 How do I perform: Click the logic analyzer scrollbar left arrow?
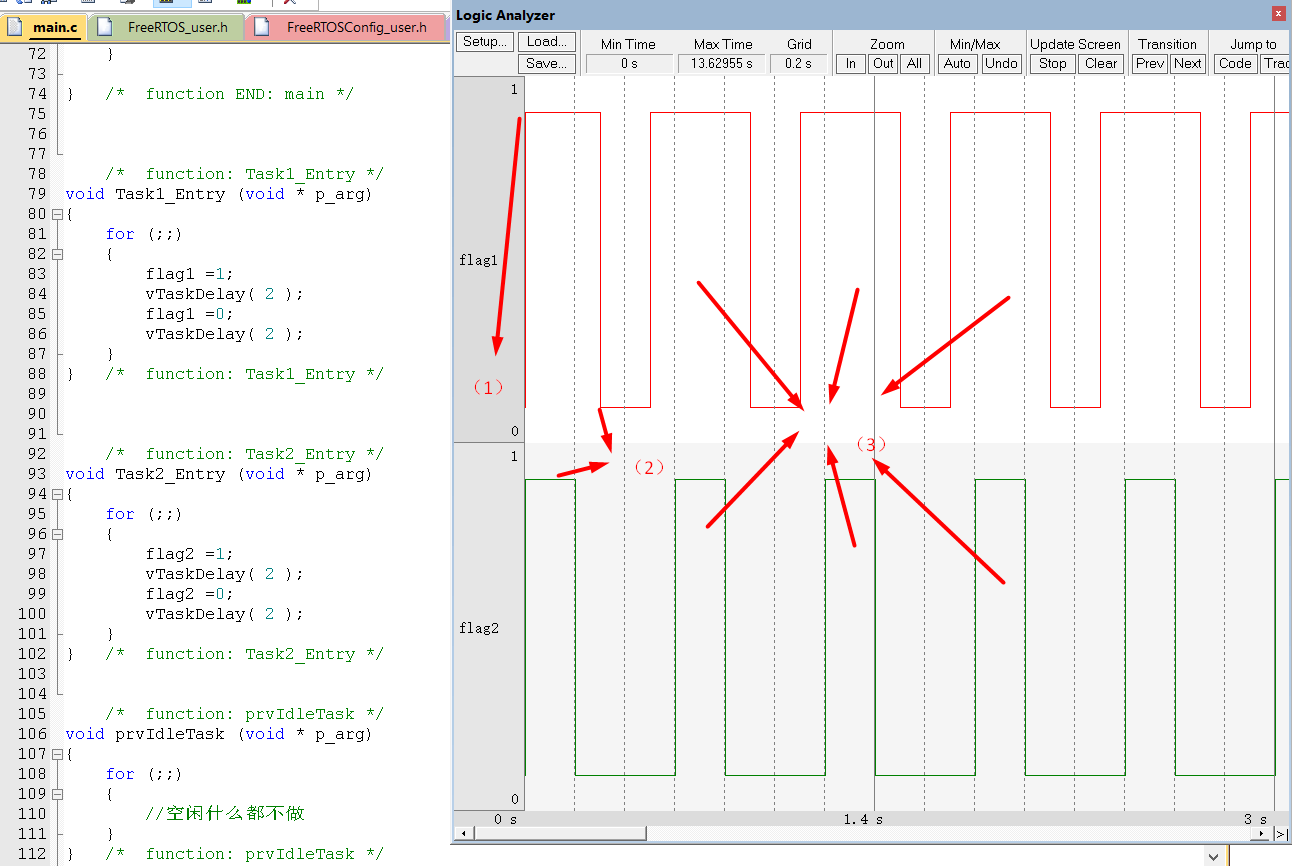click(462, 834)
